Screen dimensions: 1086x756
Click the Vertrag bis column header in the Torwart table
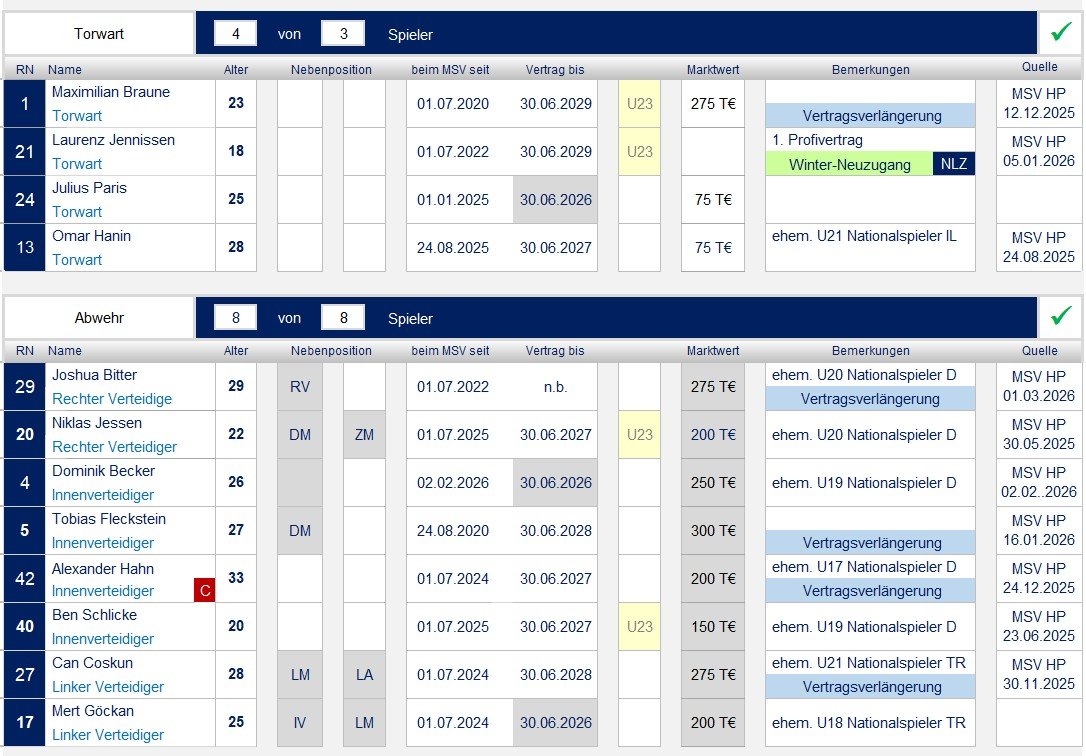coord(555,70)
